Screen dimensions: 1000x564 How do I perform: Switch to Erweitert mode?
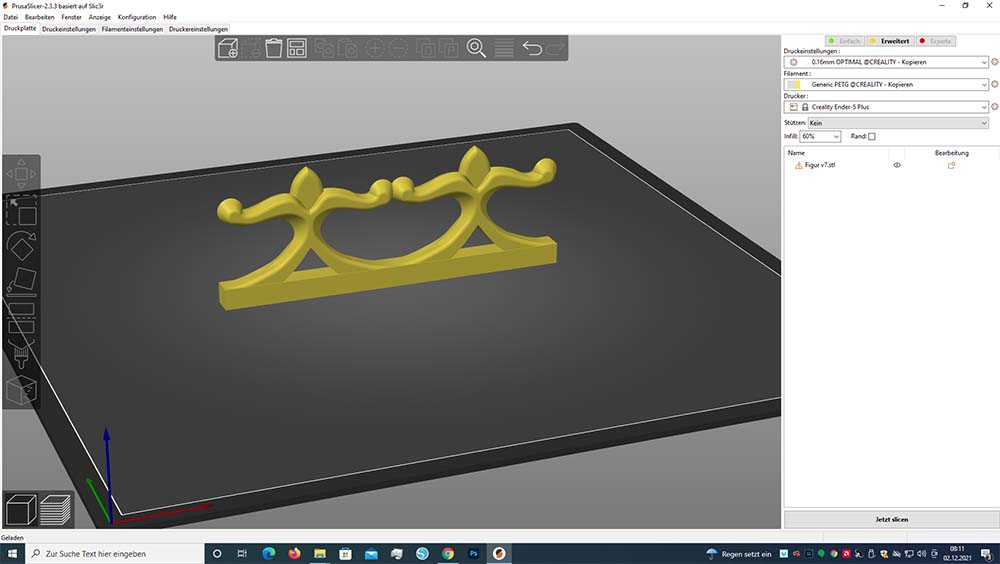(890, 41)
